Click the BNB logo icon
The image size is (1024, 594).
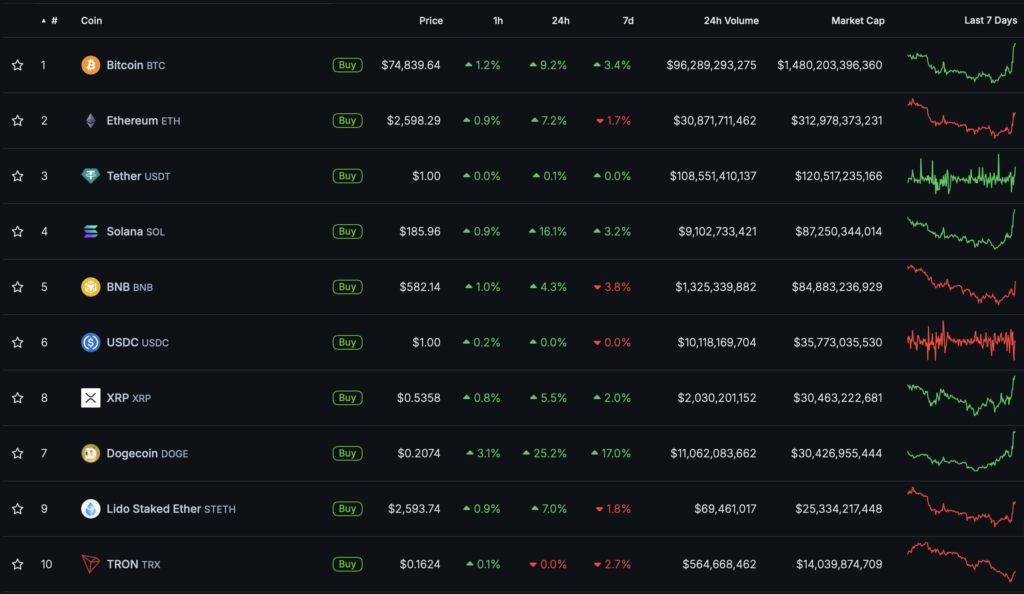coord(91,287)
